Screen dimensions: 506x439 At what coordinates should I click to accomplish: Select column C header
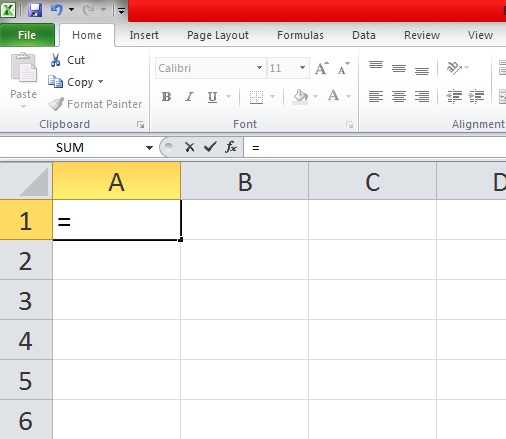tap(373, 181)
